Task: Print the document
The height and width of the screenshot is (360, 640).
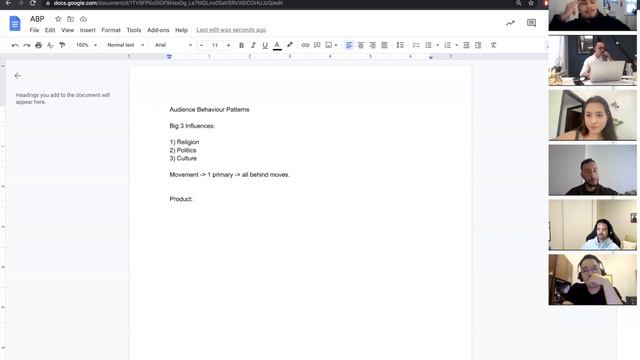Action: click(38, 45)
